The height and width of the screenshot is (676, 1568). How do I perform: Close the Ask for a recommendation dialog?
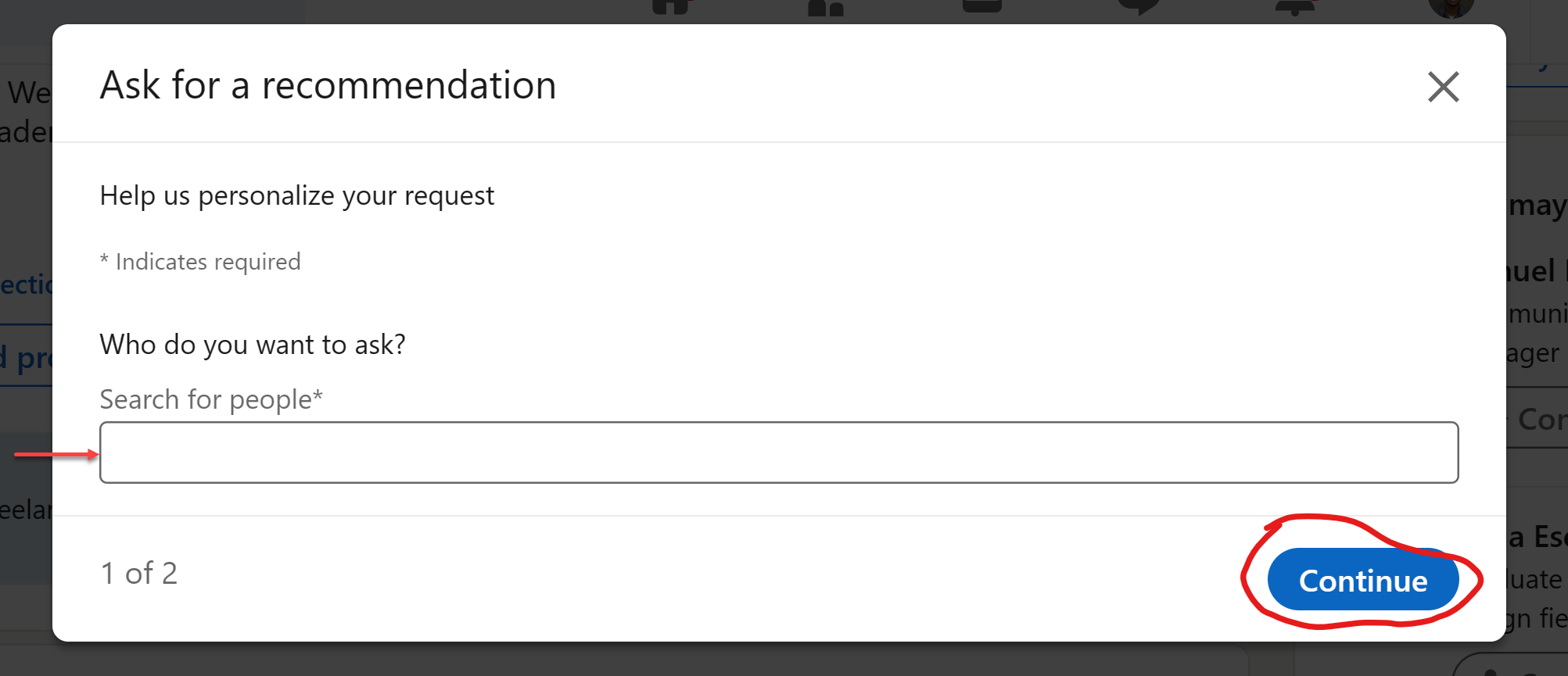click(x=1443, y=87)
